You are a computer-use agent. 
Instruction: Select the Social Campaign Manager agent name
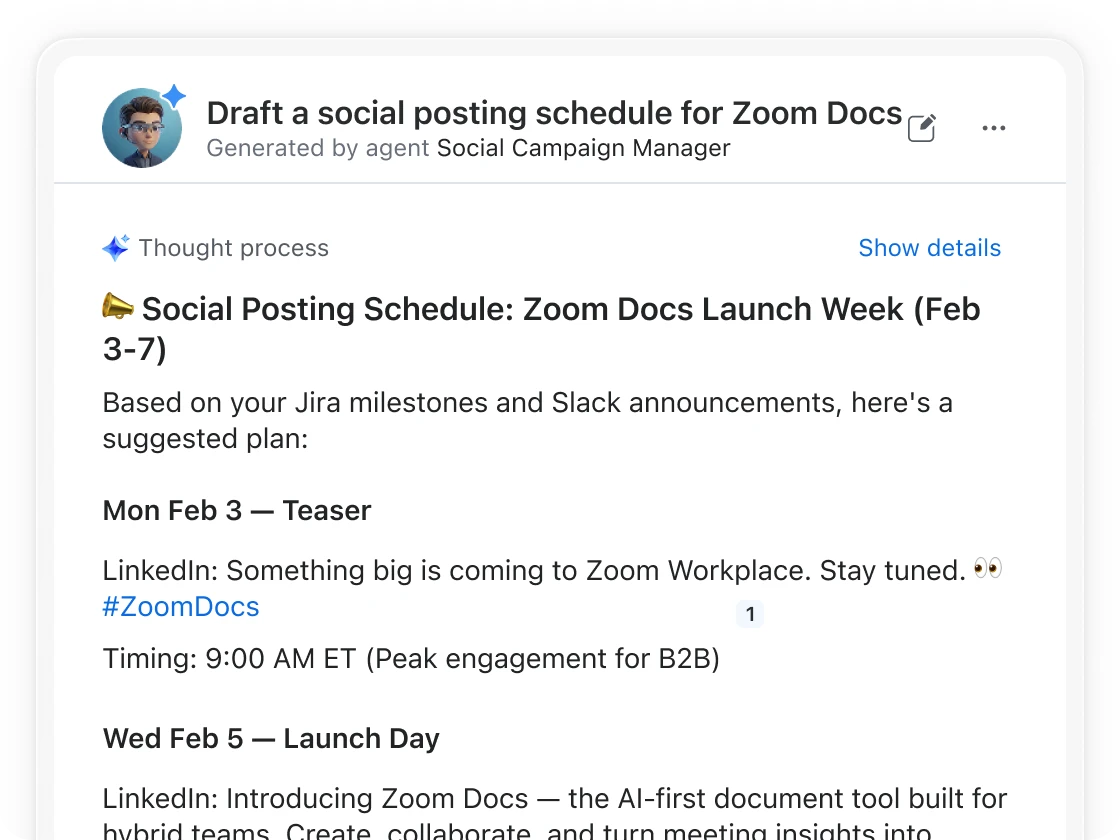584,148
